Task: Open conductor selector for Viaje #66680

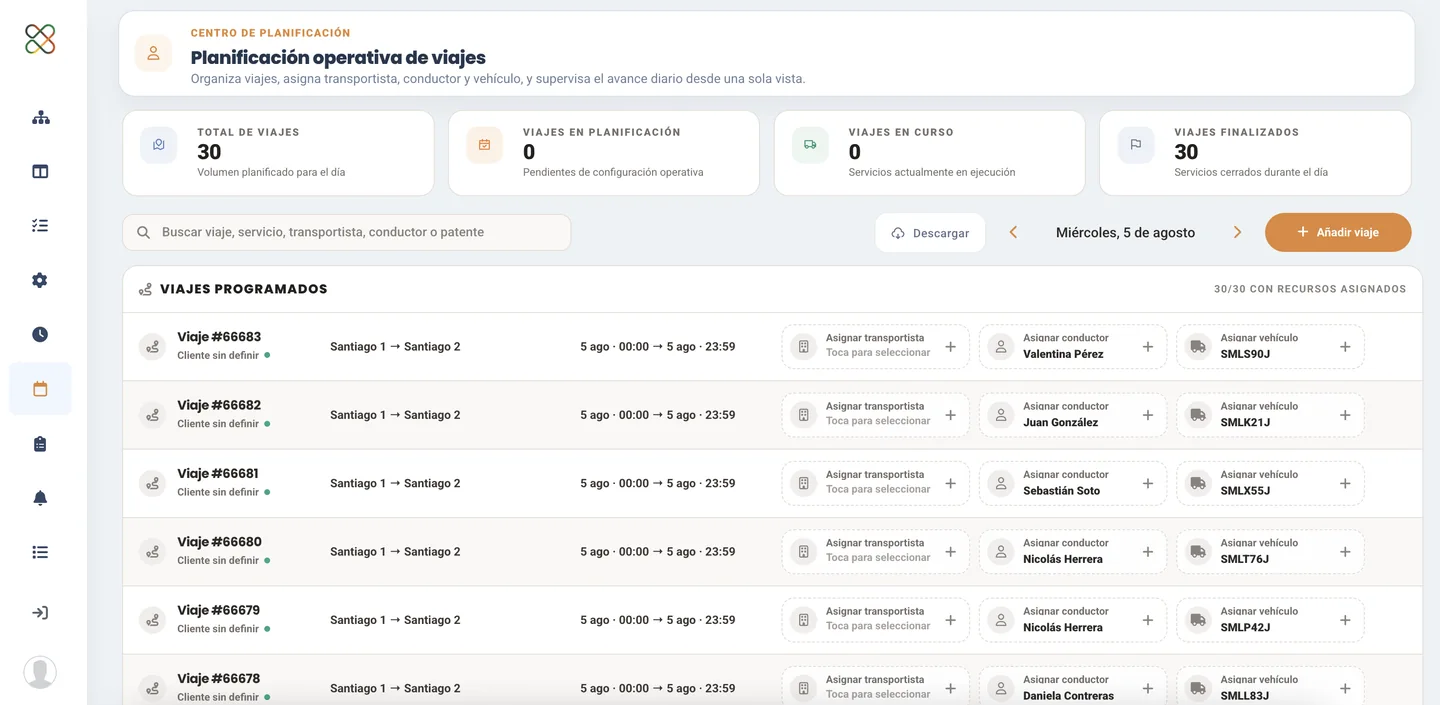Action: (1072, 552)
